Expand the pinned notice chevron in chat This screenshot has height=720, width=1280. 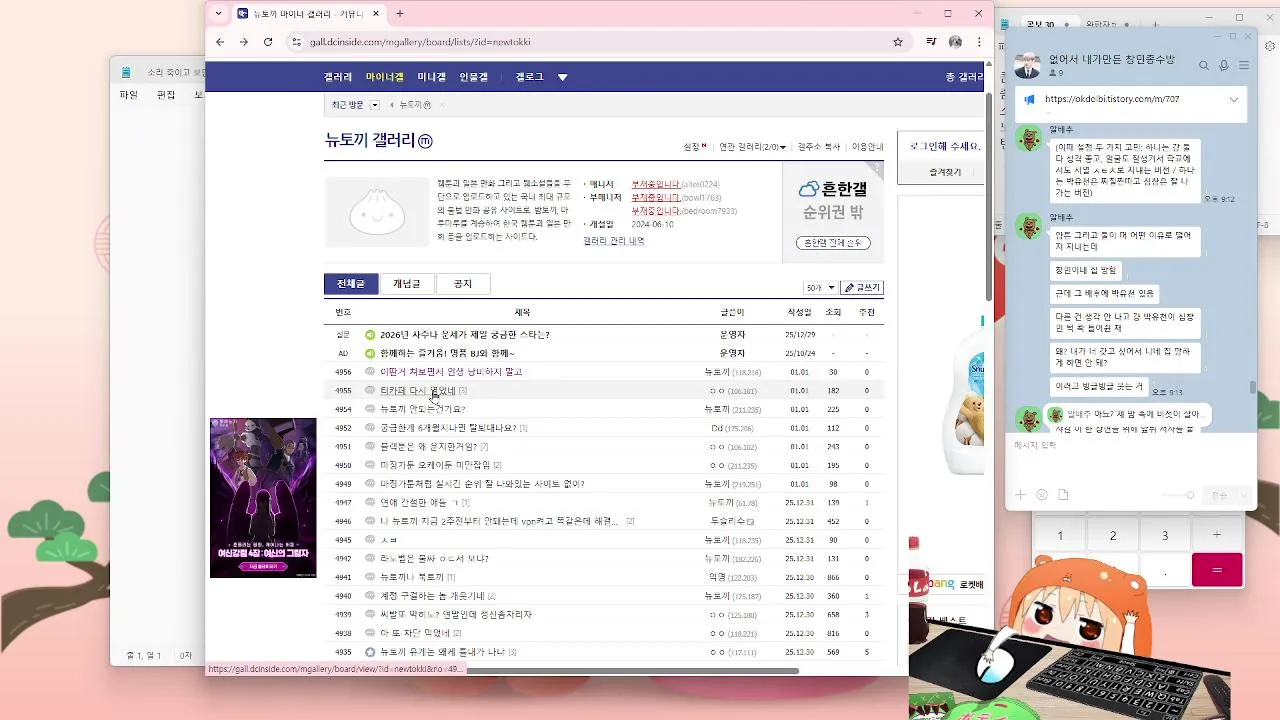pos(1234,100)
